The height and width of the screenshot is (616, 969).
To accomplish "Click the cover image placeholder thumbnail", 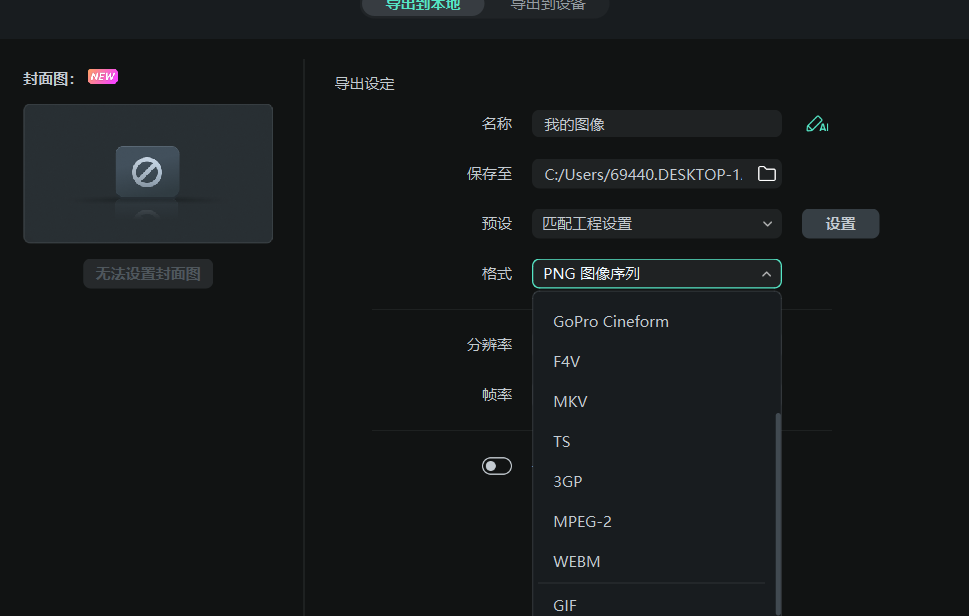I will (x=148, y=174).
